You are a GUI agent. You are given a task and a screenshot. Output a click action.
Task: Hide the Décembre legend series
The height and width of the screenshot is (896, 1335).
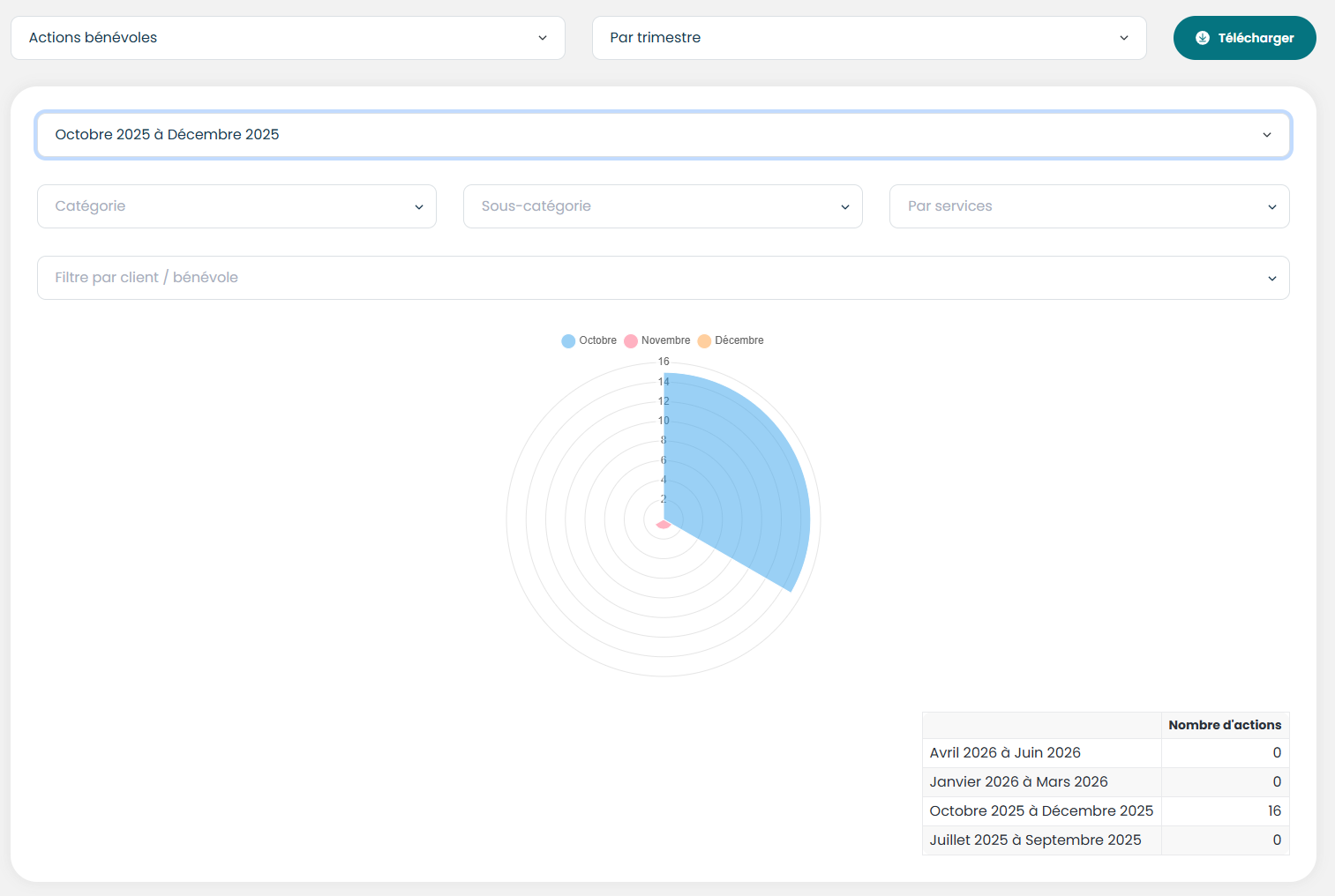(739, 340)
